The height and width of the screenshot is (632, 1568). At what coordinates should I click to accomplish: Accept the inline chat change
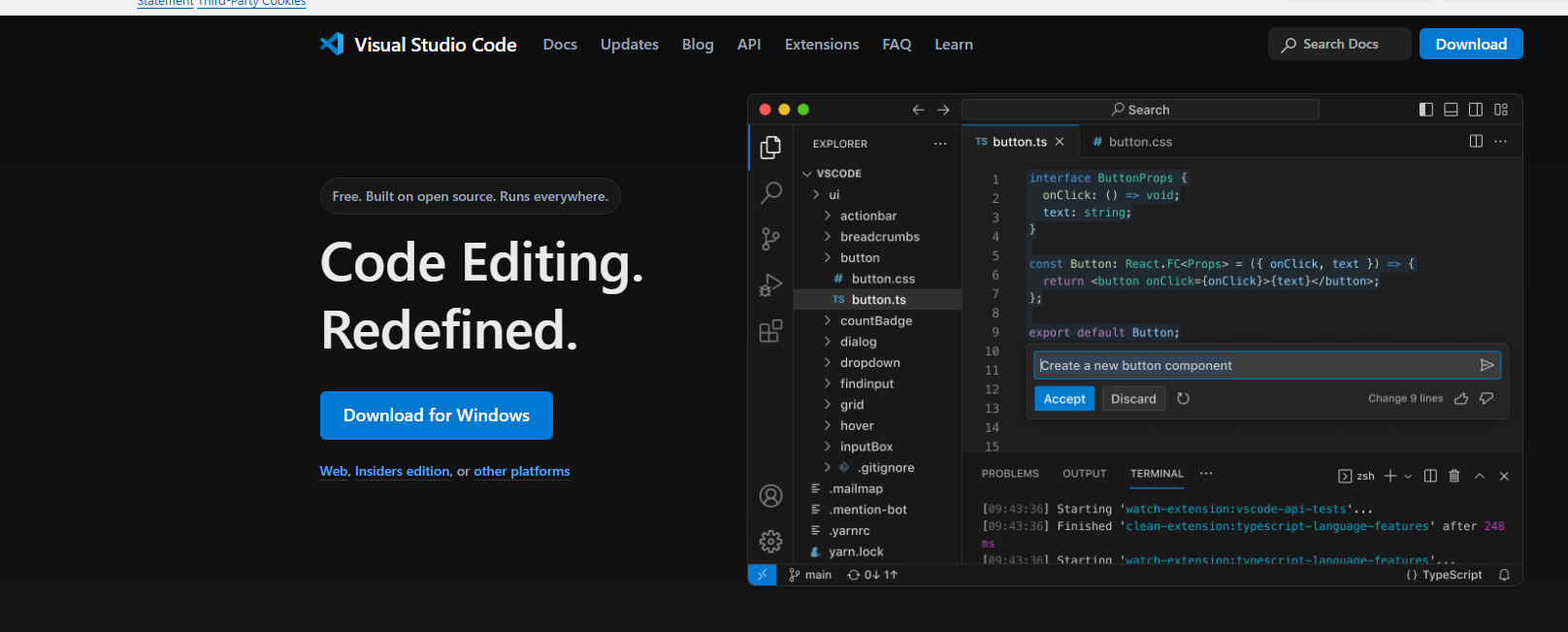pos(1064,399)
